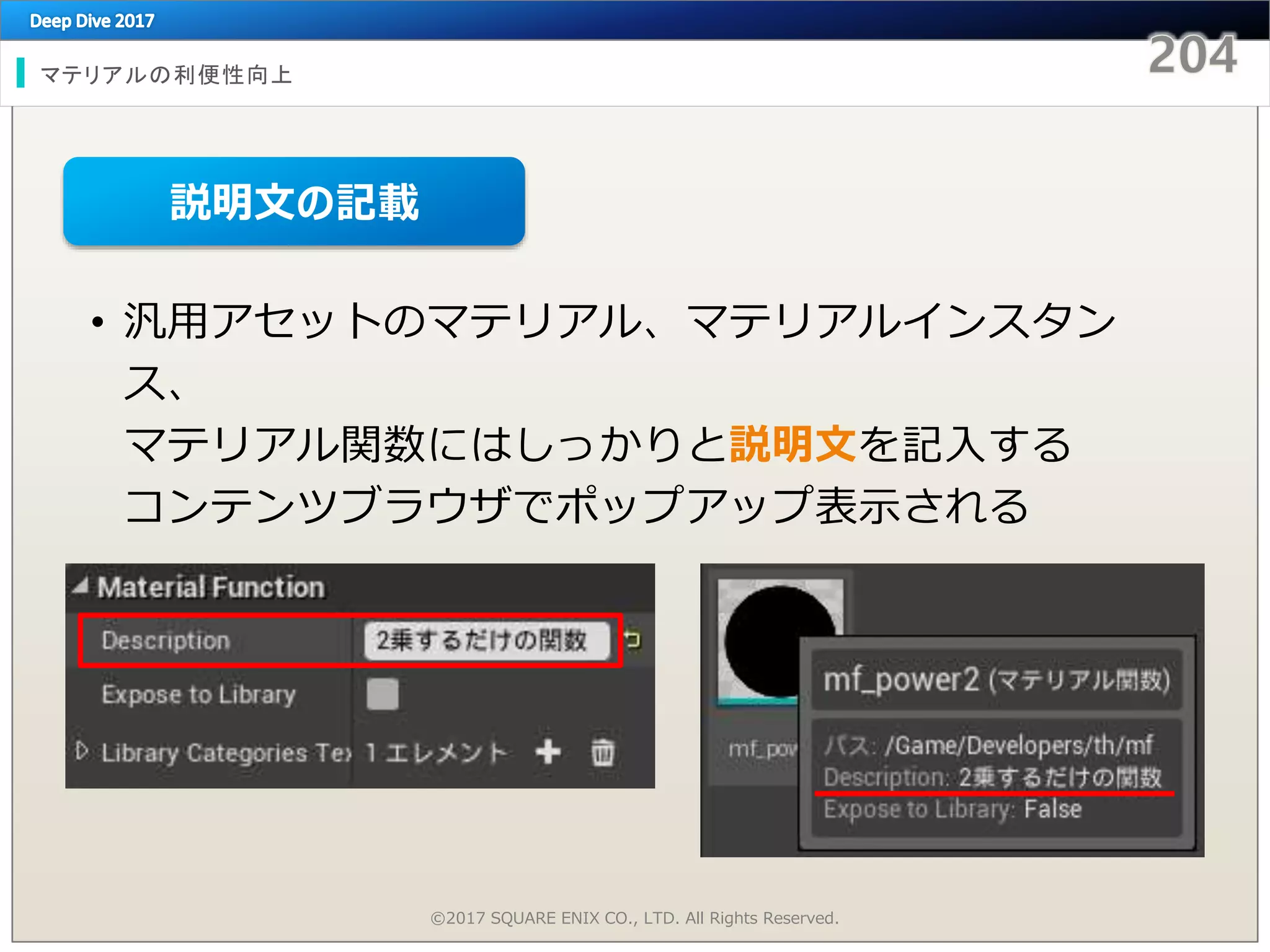This screenshot has width=1270, height=952.
Task: Click the mf_power2 (マテリアル関数) tooltip title
Action: click(996, 680)
